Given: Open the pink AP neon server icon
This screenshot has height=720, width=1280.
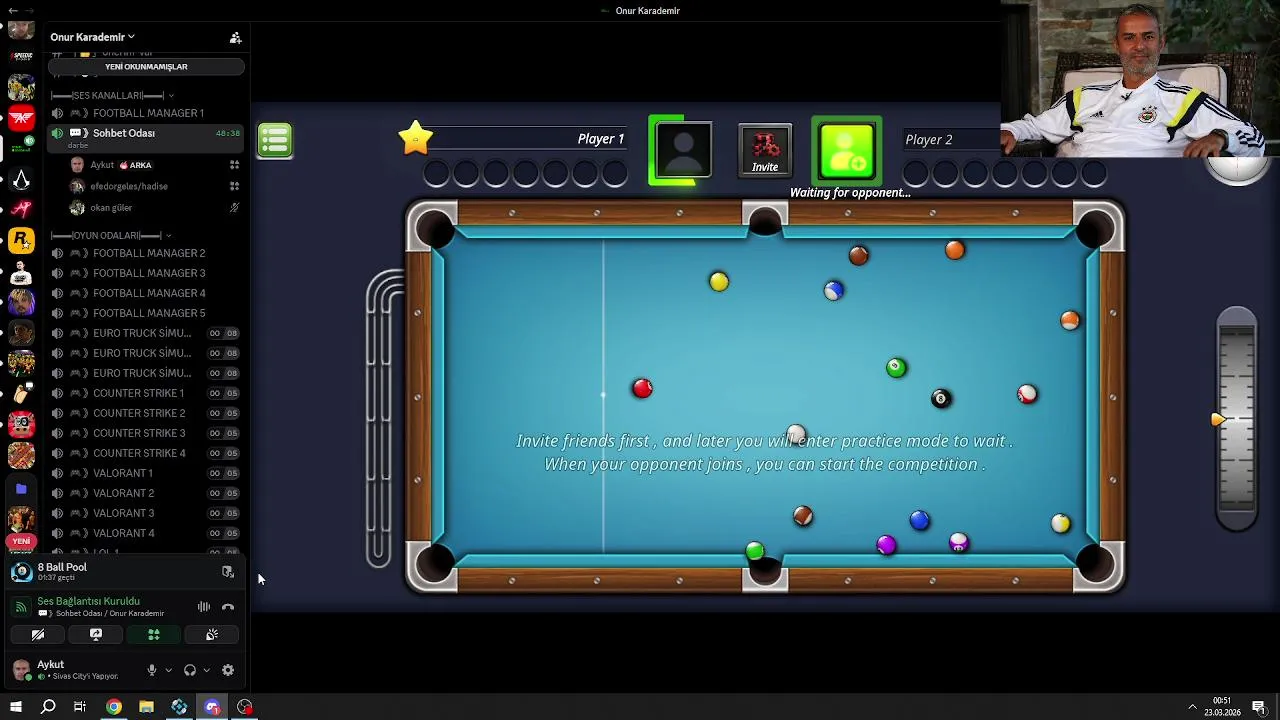Looking at the screenshot, I should click(21, 209).
